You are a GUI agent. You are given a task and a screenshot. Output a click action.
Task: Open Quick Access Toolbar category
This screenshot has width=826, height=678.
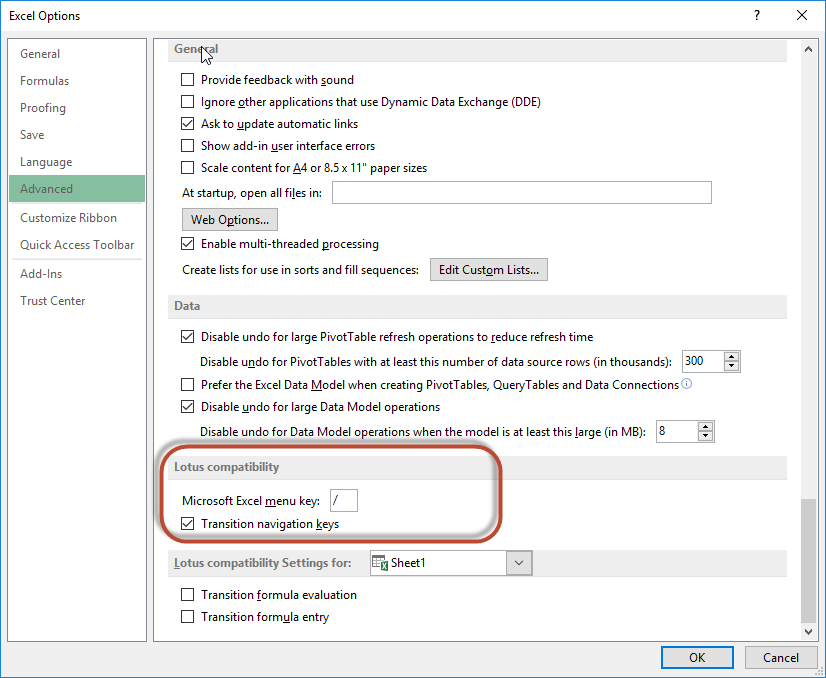(x=77, y=244)
